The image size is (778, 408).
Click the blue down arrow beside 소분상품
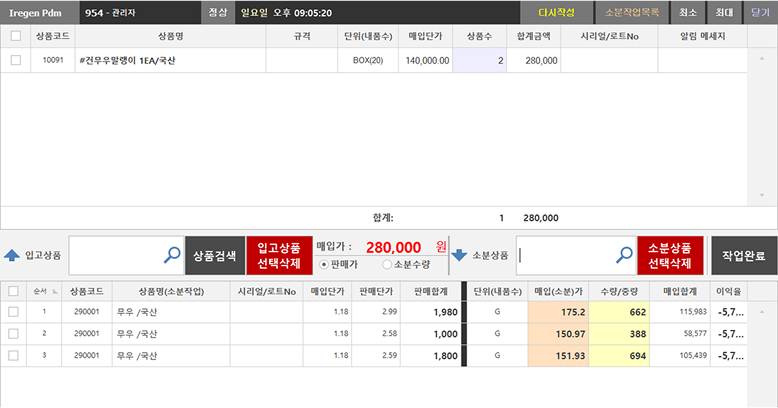tap(460, 255)
